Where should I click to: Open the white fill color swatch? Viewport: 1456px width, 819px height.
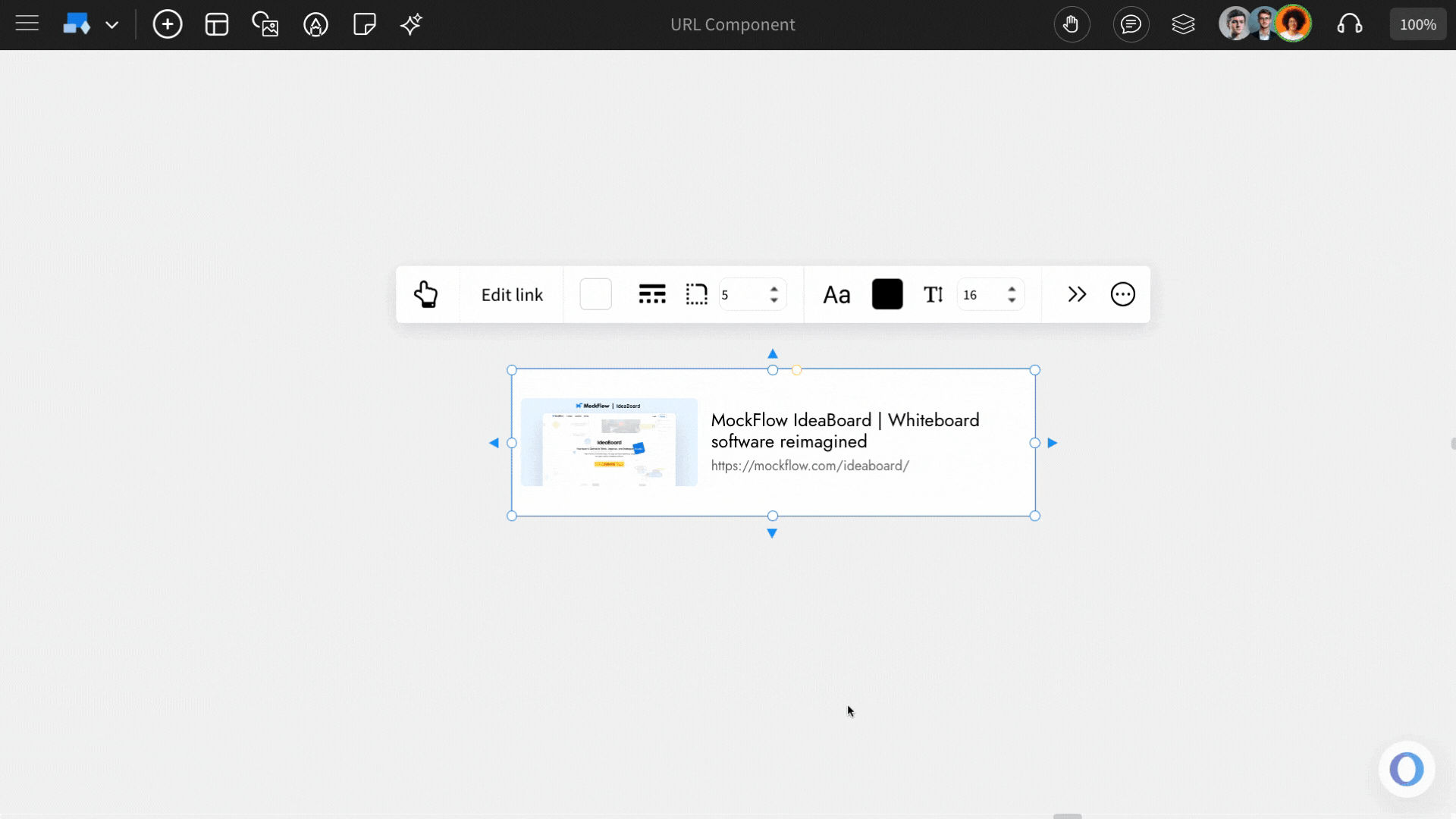click(595, 294)
